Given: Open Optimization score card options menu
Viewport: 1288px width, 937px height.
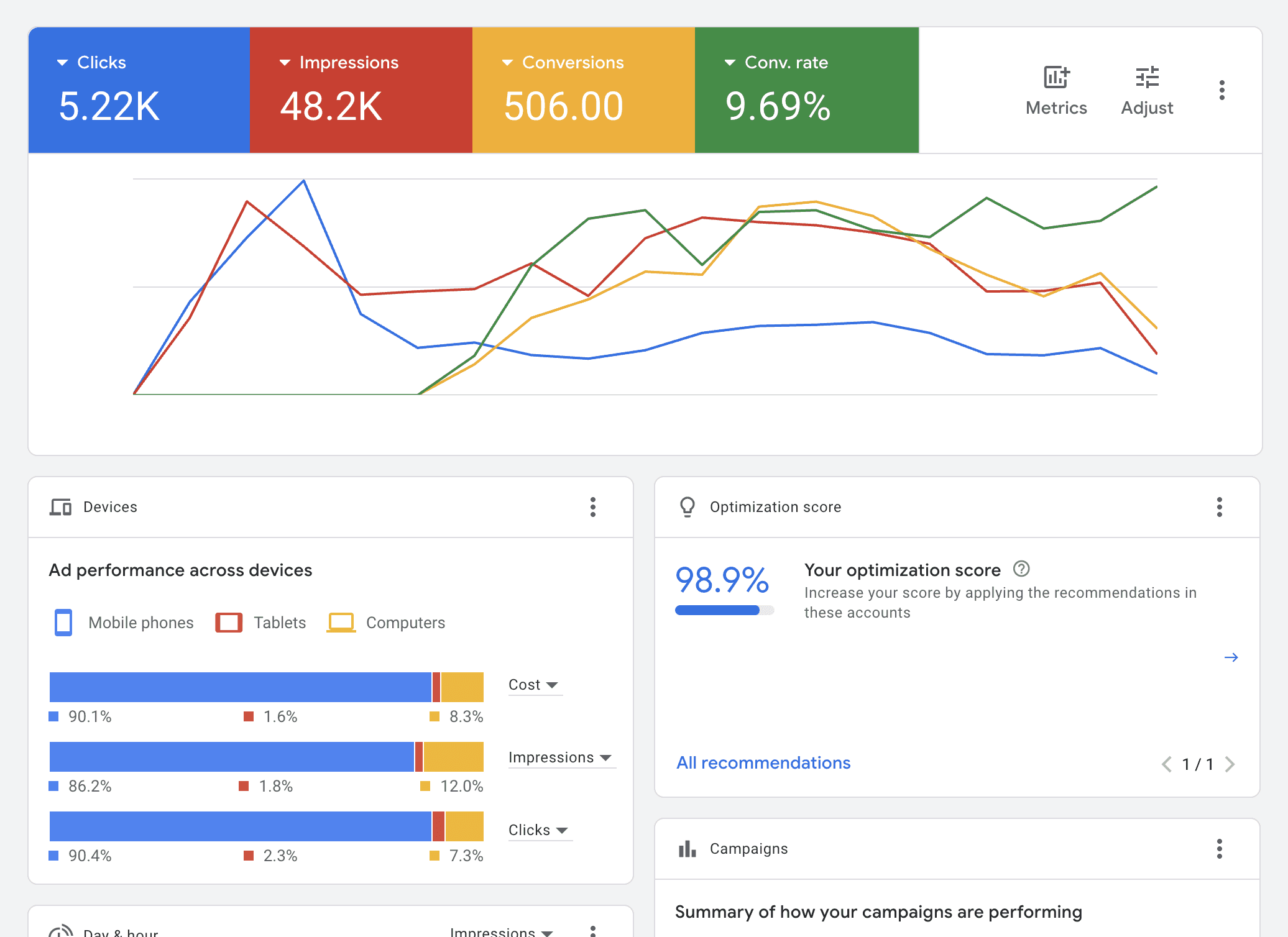Looking at the screenshot, I should tap(1219, 507).
